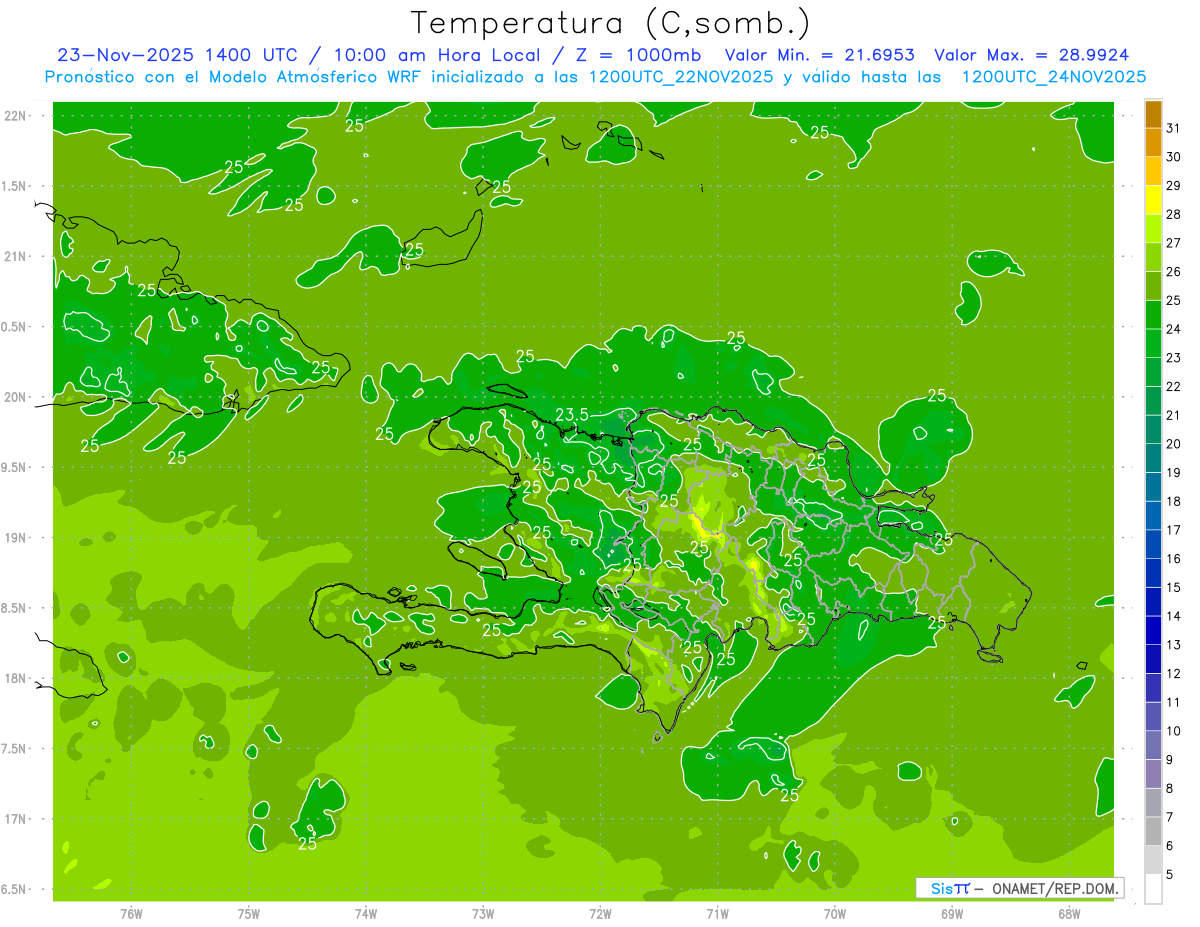1200x927 pixels.
Task: Click the 'SisPI - ONAMET/REP.DOM.' credit label
Action: [x=1019, y=888]
